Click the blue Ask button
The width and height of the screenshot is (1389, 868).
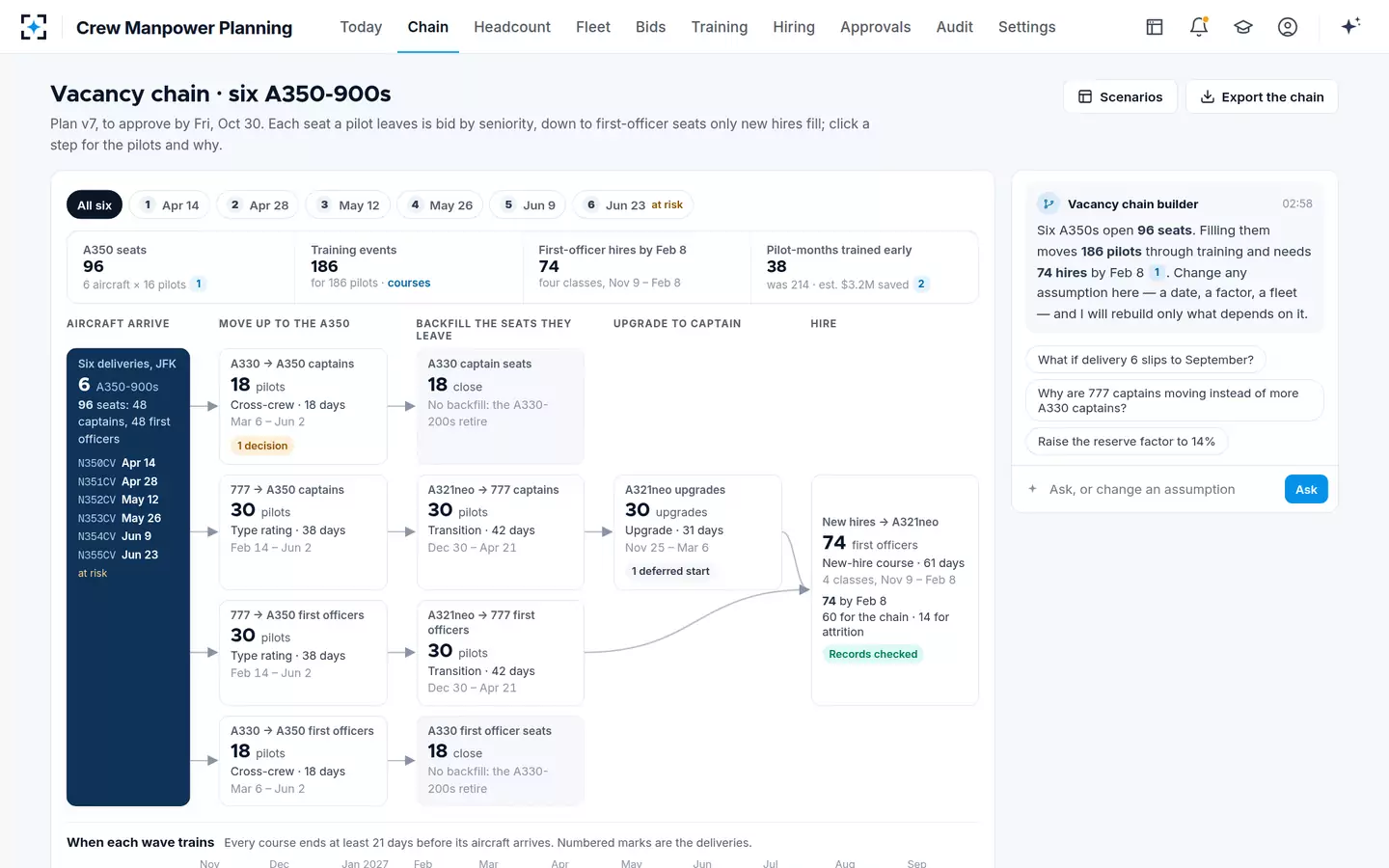click(1306, 489)
